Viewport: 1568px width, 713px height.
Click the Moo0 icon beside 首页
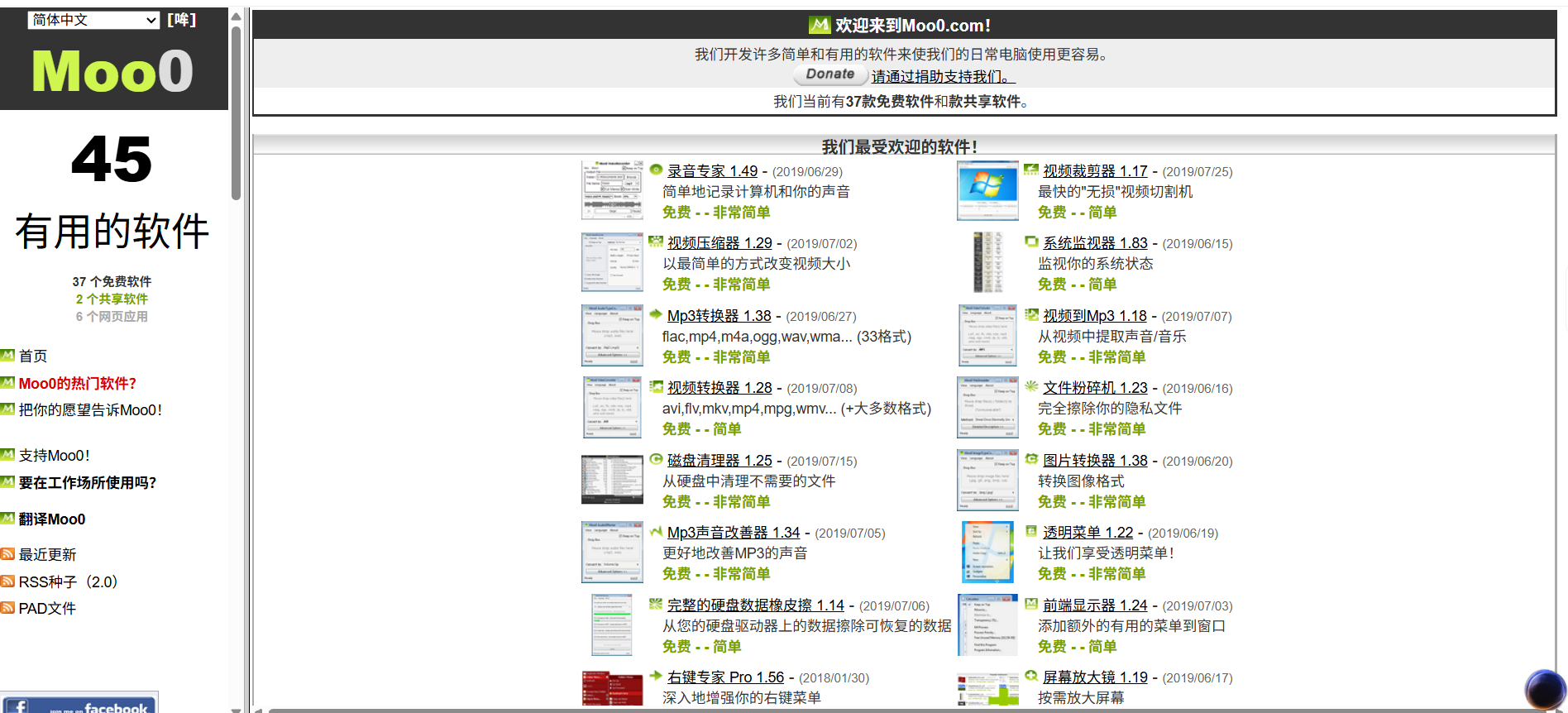pos(8,356)
